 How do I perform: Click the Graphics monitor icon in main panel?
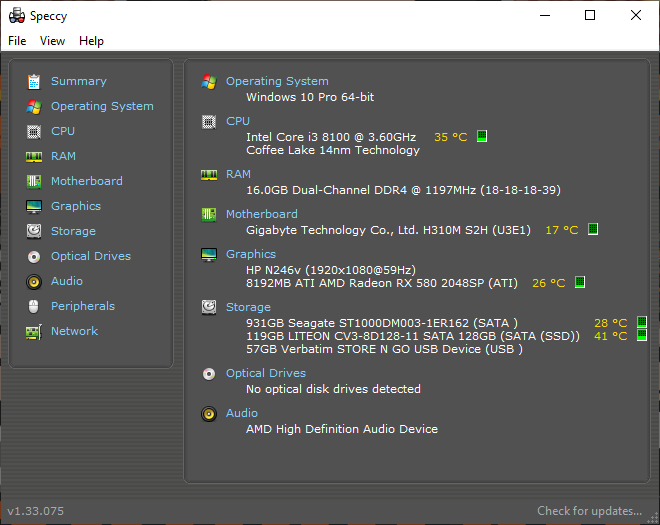pos(209,254)
